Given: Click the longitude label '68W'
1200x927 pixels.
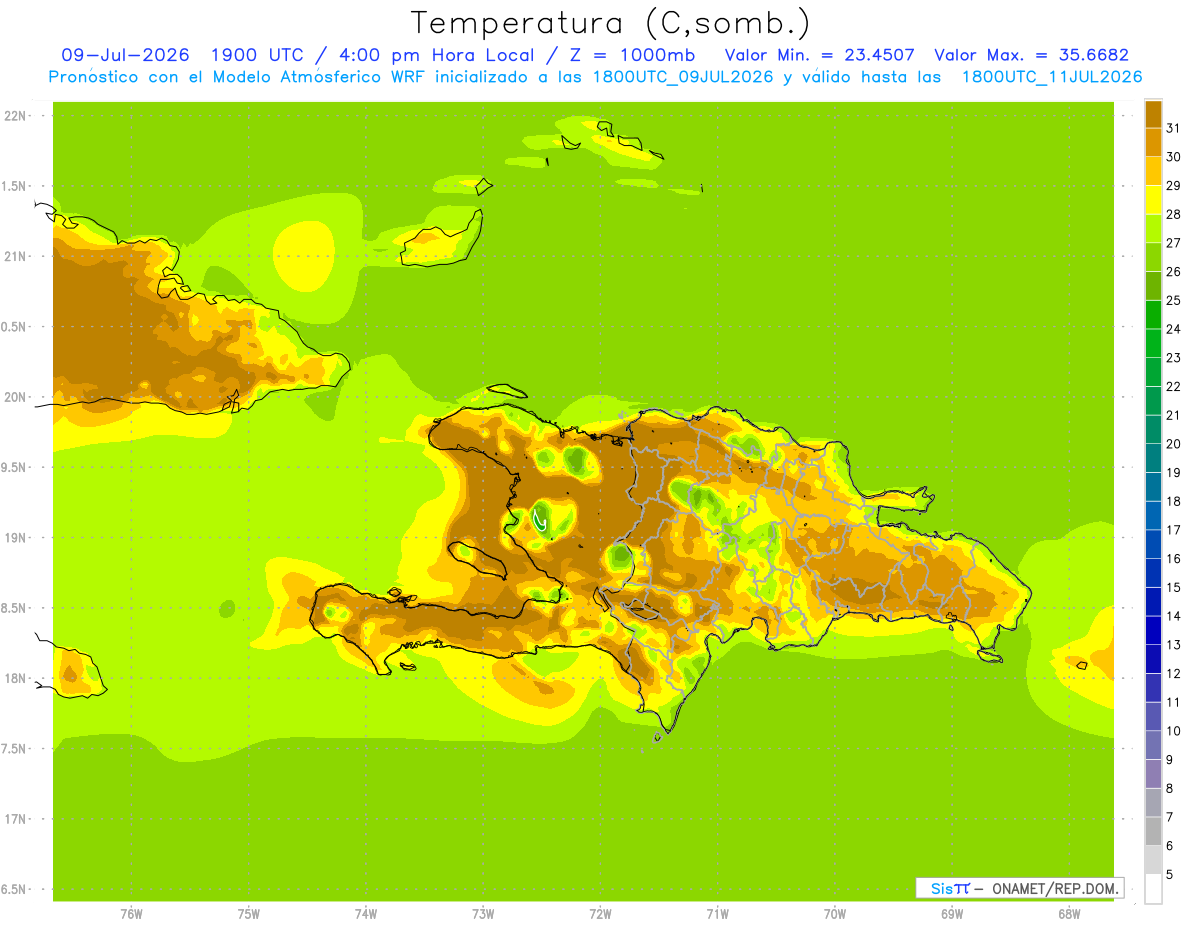Looking at the screenshot, I should coord(1069,914).
